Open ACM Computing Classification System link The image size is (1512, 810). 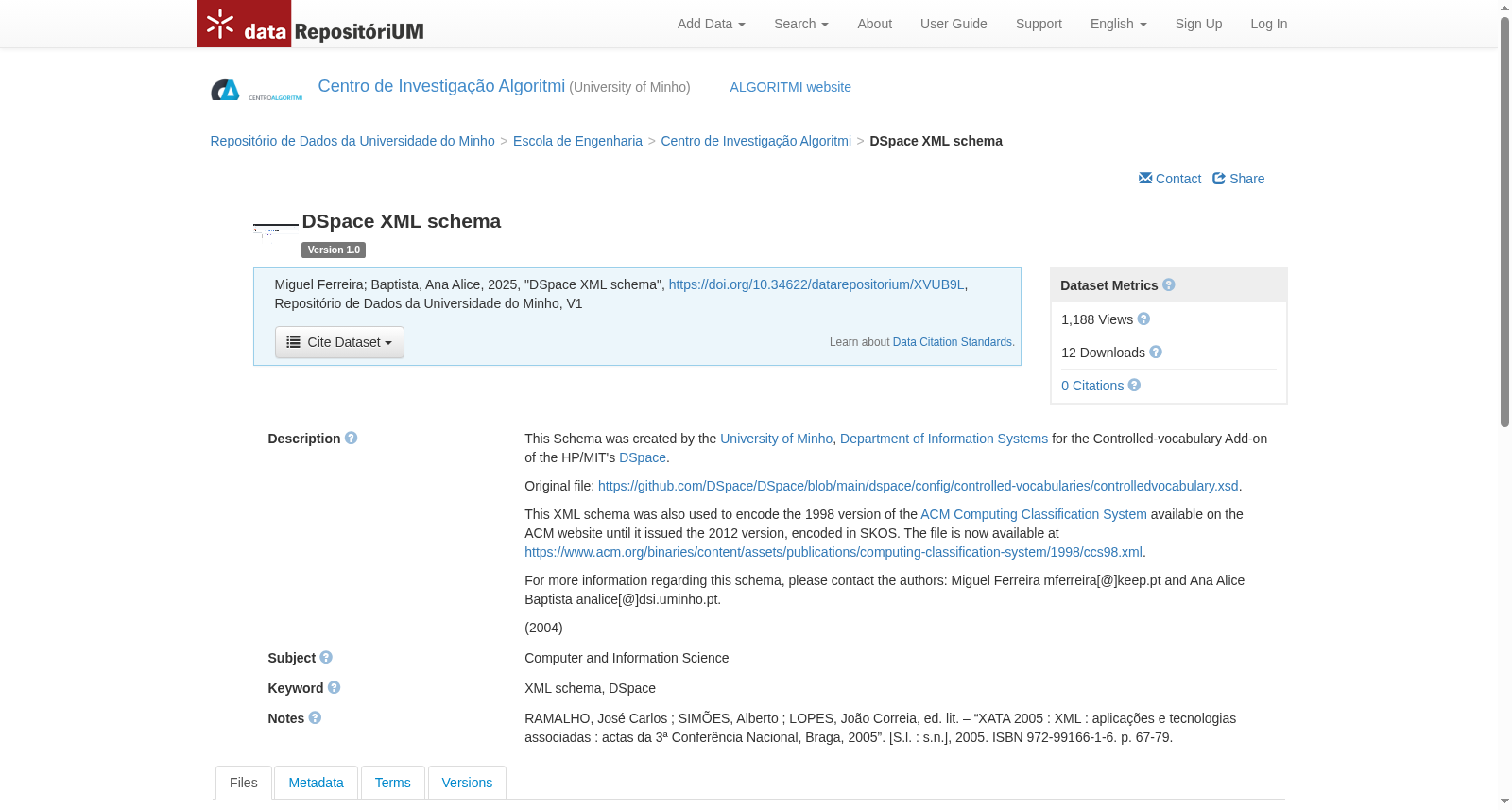click(1034, 514)
